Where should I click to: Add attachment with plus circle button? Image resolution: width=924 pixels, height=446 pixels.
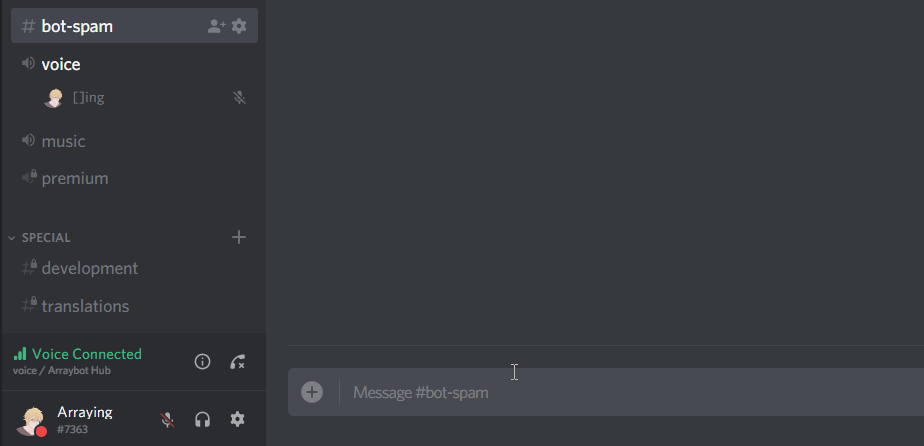pos(312,392)
